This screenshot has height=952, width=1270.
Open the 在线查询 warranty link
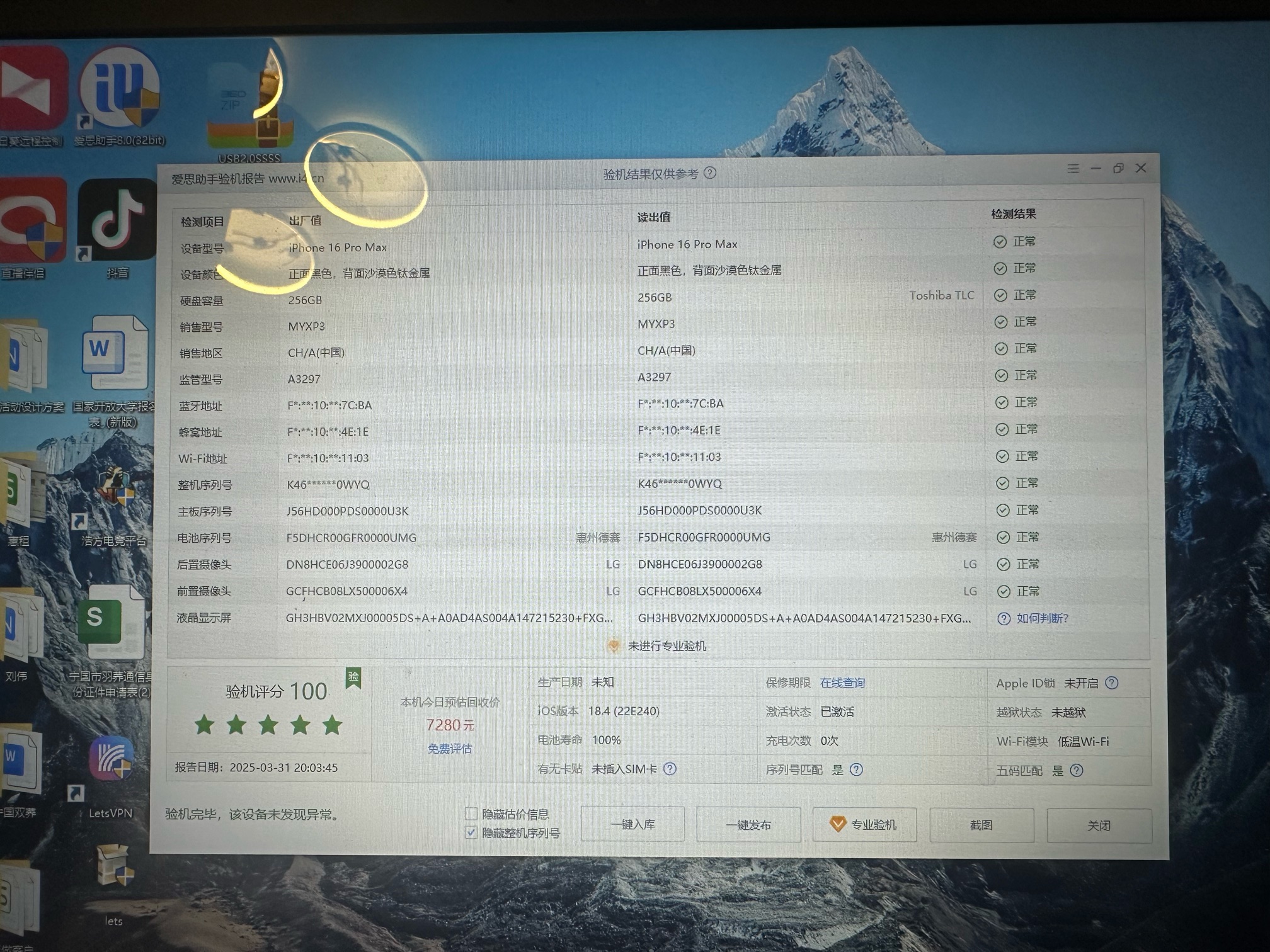[842, 683]
